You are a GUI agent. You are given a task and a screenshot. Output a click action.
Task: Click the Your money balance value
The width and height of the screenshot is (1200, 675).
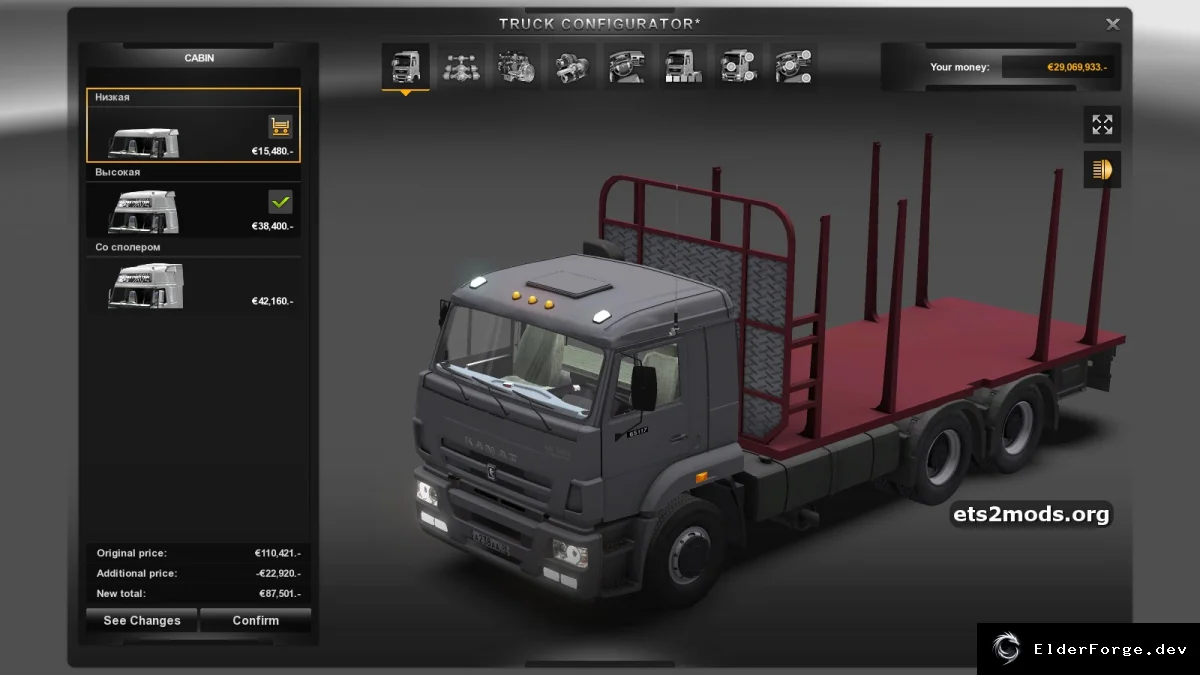pos(1077,68)
